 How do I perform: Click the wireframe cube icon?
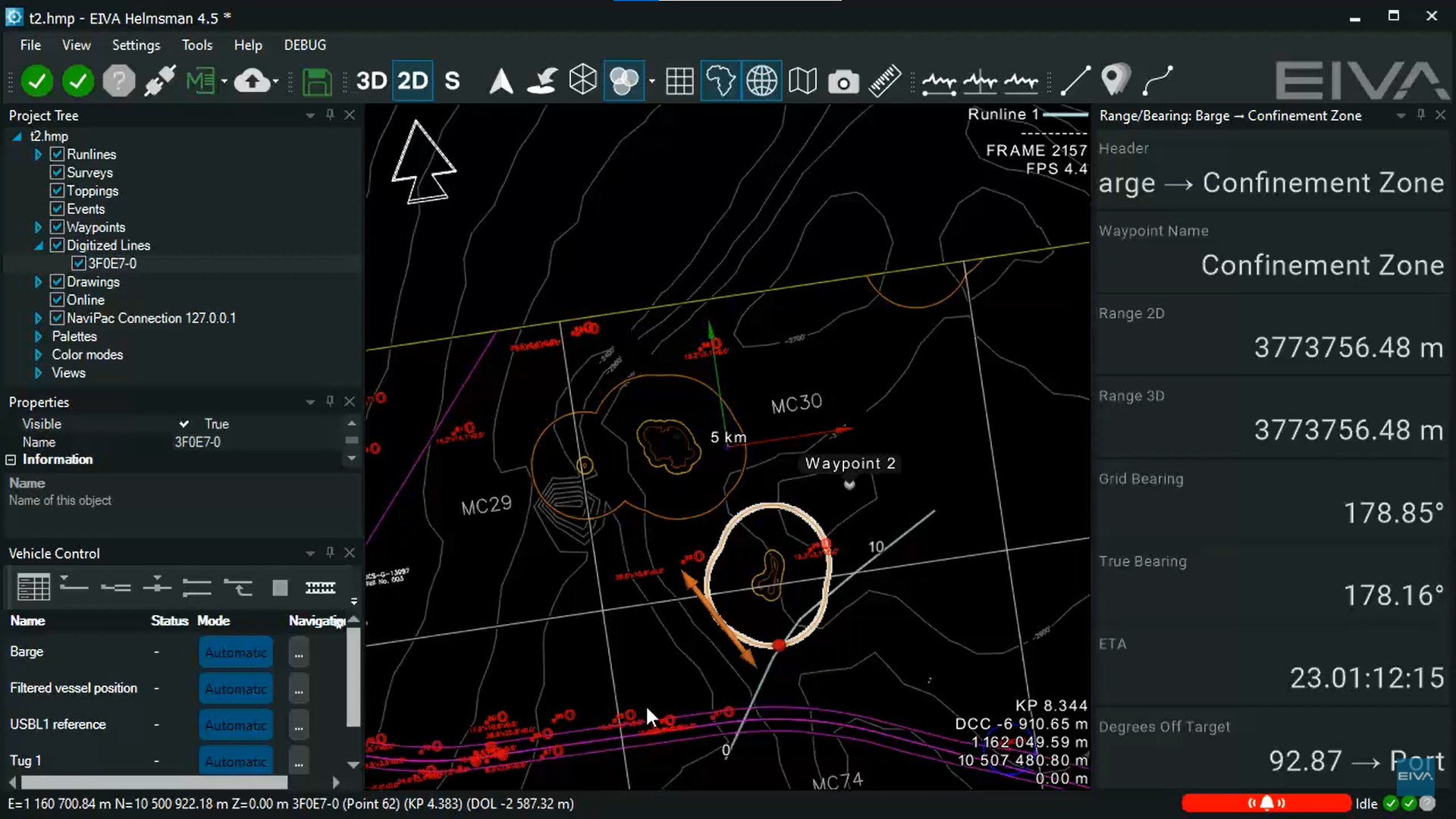coord(583,80)
